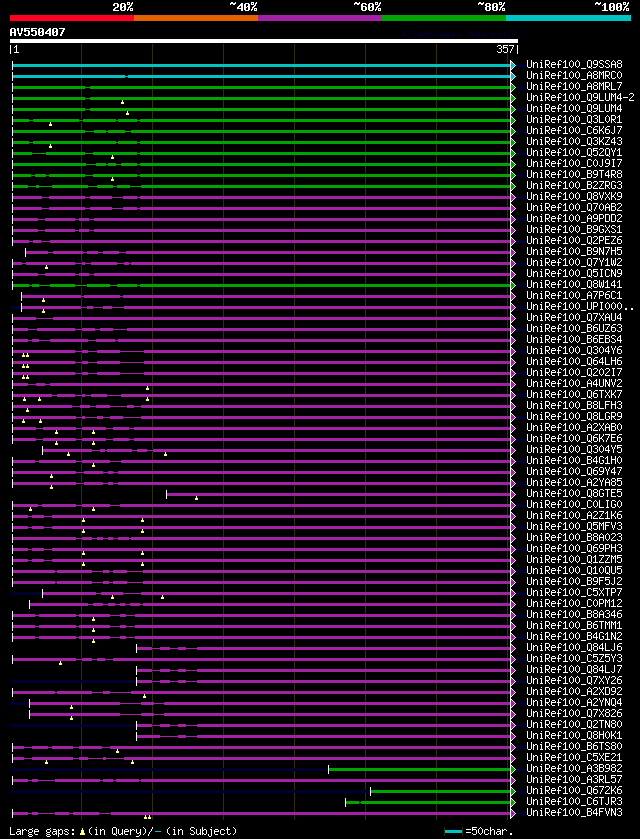This screenshot has height=839, width=640.
Task: Choose the UniRef100_B6UZ63 label
Action: click(x=574, y=329)
